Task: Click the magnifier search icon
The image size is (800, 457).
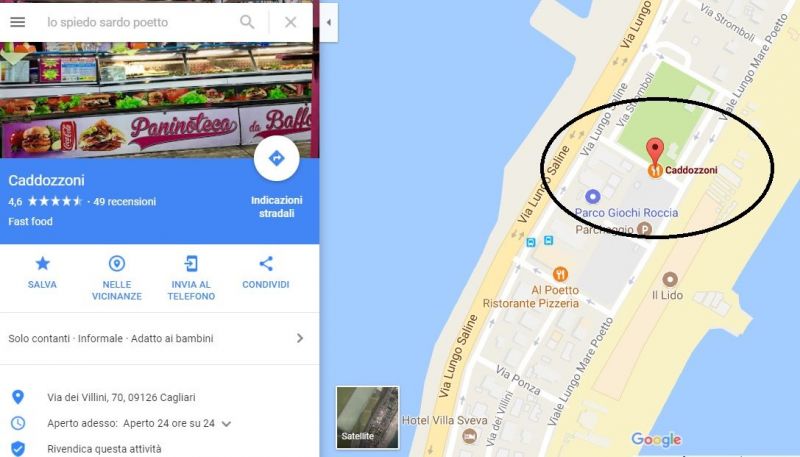Action: tap(247, 22)
